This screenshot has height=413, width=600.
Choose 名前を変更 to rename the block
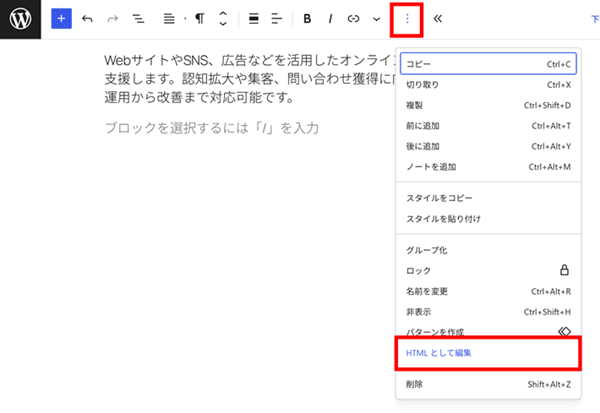[488, 291]
